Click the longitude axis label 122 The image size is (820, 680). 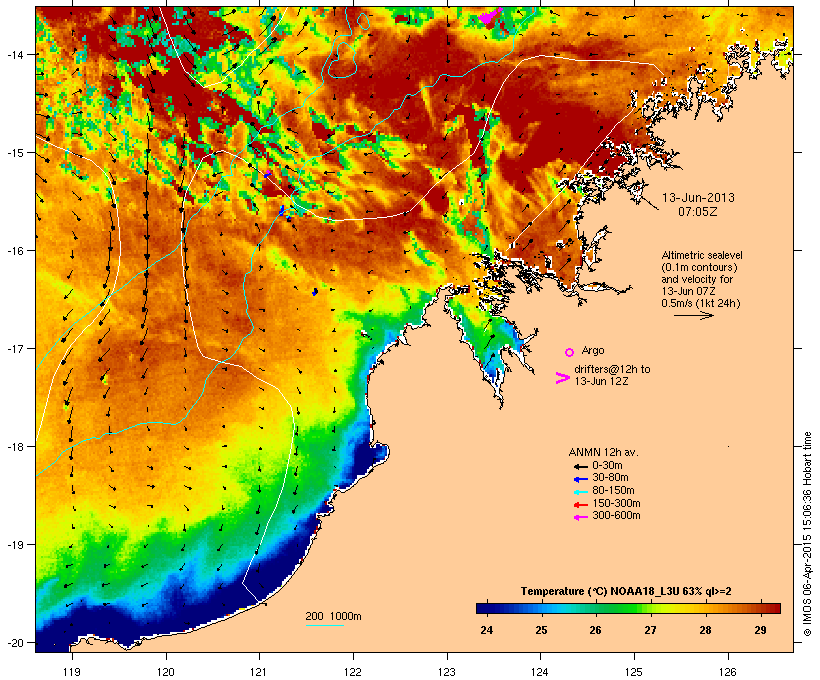pyautogui.click(x=353, y=672)
